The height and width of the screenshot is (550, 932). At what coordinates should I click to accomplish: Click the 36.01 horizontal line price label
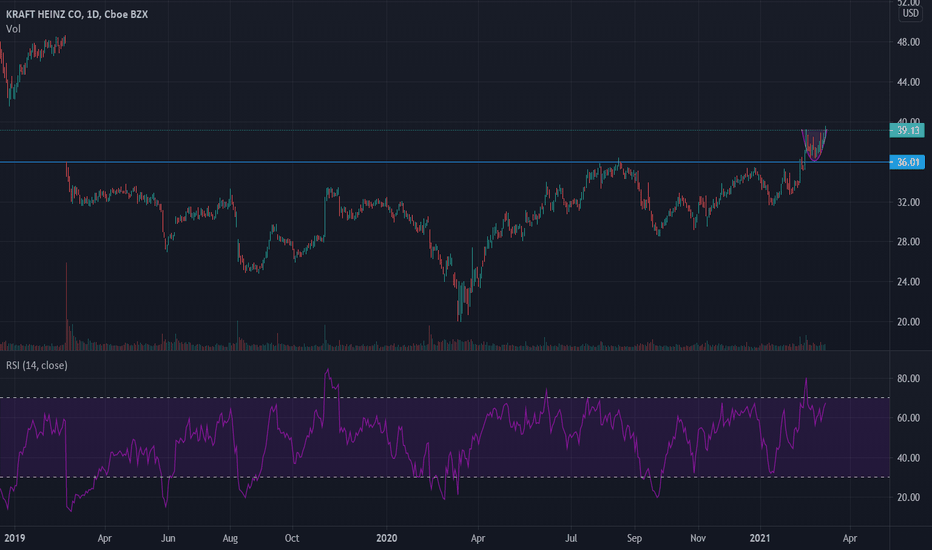[x=907, y=162]
